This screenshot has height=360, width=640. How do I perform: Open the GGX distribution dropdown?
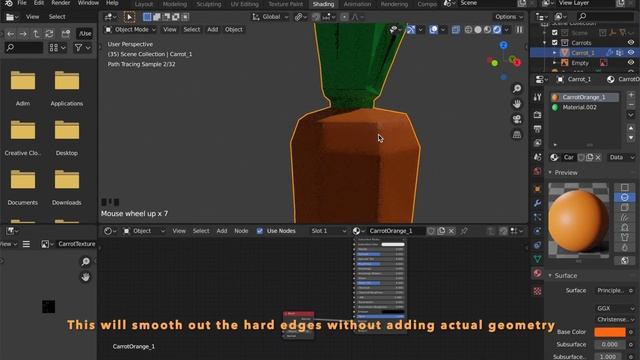click(615, 308)
